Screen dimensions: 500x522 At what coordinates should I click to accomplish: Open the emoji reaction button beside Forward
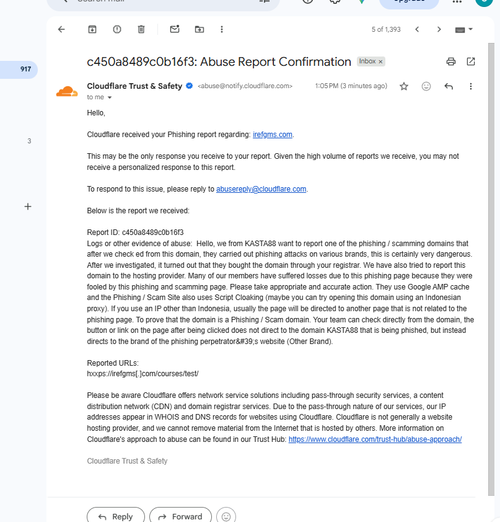[226, 516]
